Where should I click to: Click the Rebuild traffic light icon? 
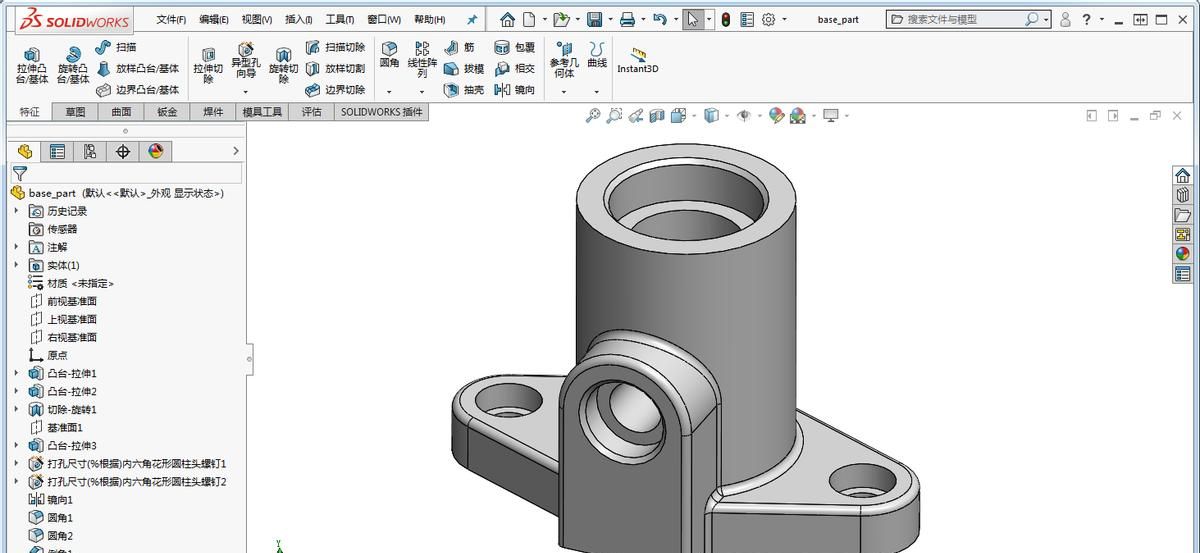pyautogui.click(x=726, y=19)
